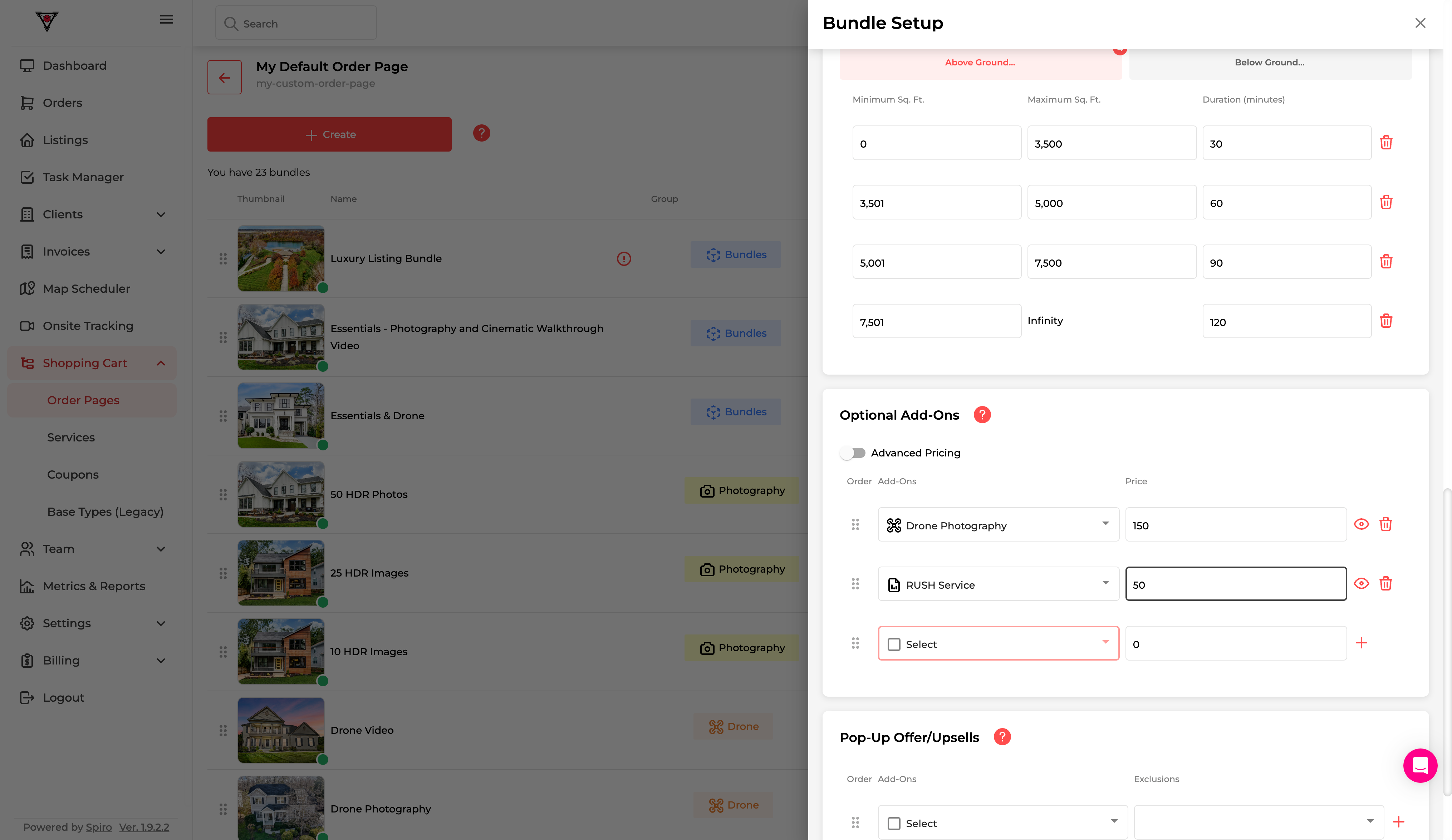Delete the 7,501 to Infinity row
The image size is (1452, 840).
click(1386, 321)
